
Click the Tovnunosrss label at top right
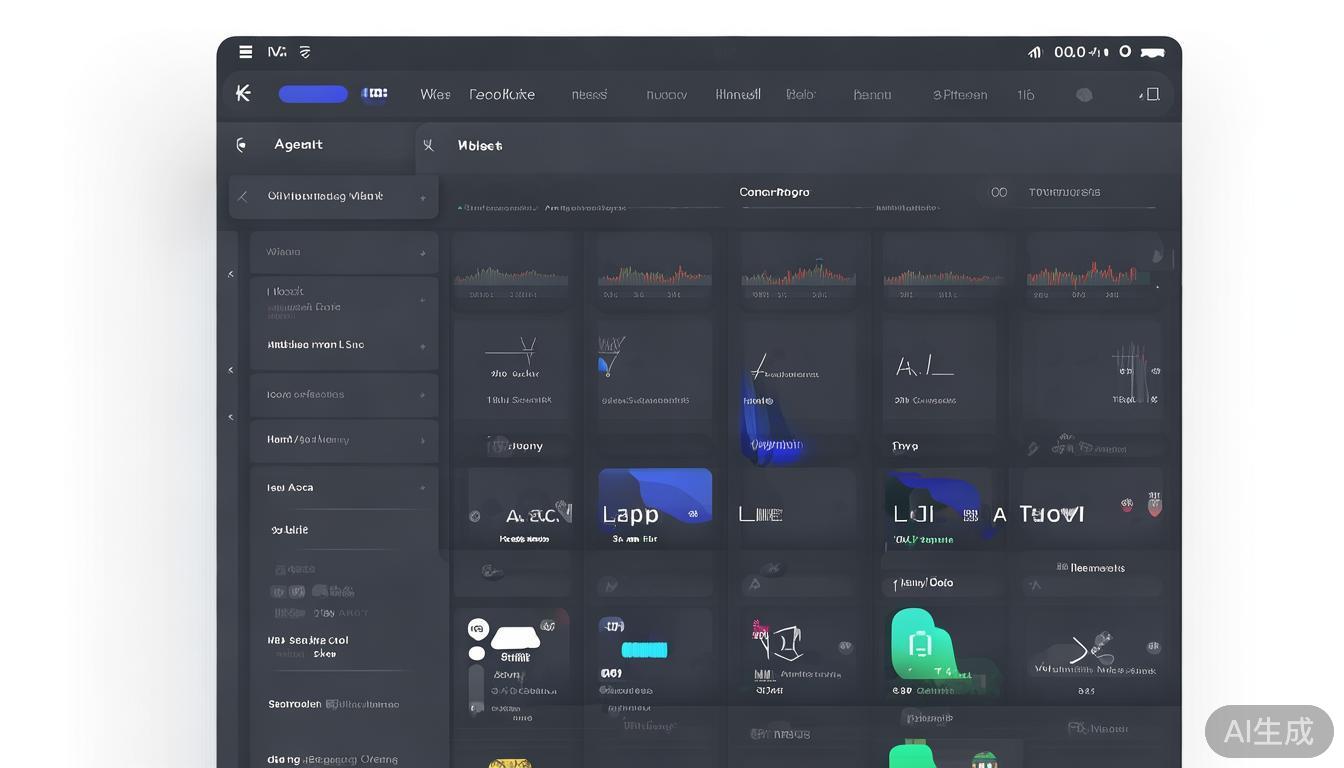(x=1064, y=192)
